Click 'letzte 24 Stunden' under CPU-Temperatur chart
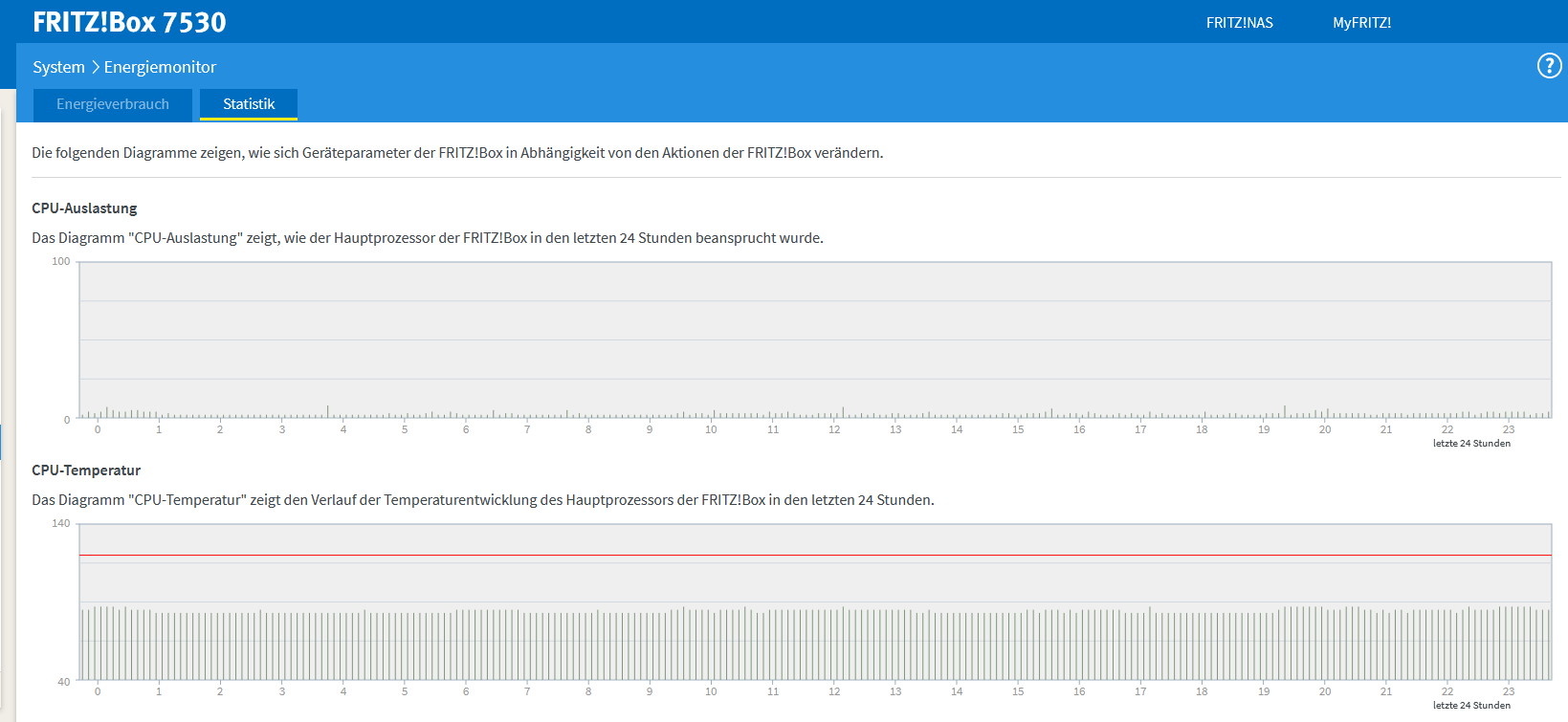This screenshot has height=722, width=1568. tap(1471, 706)
